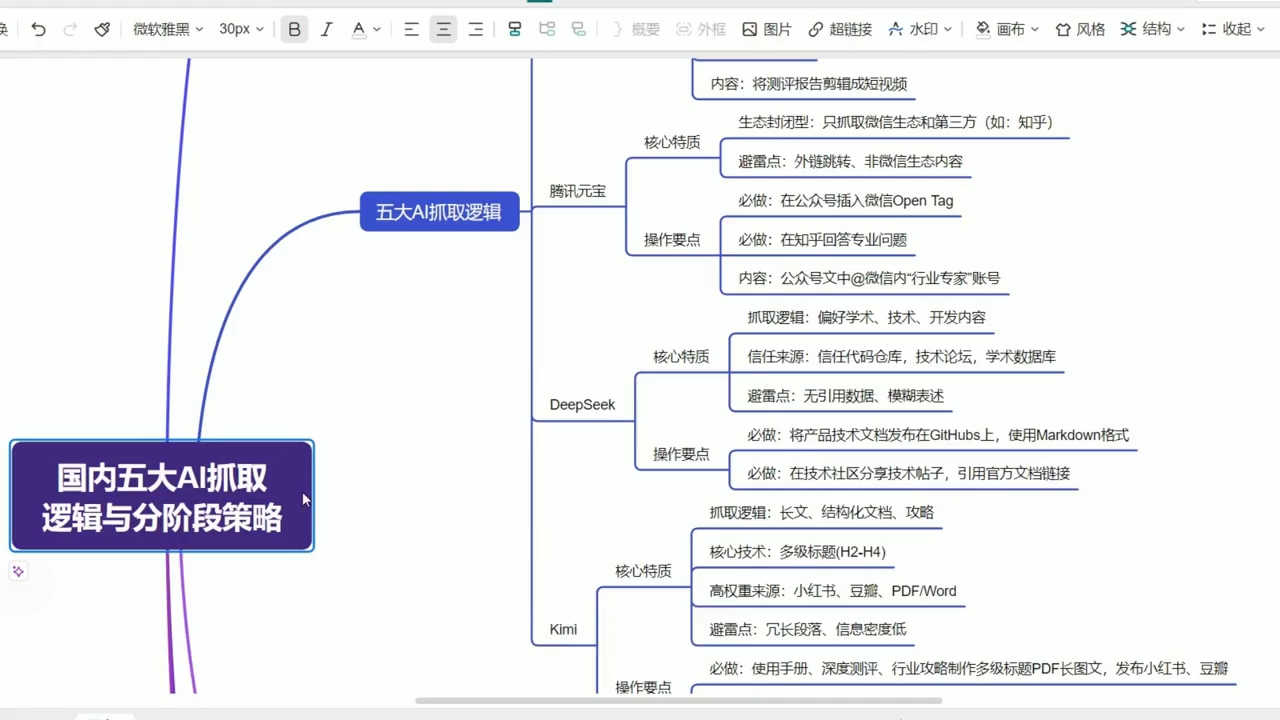Open the 水印 watermark dropdown
Viewport: 1280px width, 720px height.
point(920,29)
